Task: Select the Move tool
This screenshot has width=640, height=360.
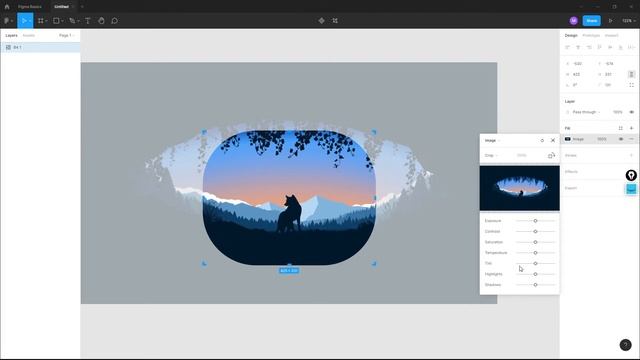Action: (x=23, y=21)
